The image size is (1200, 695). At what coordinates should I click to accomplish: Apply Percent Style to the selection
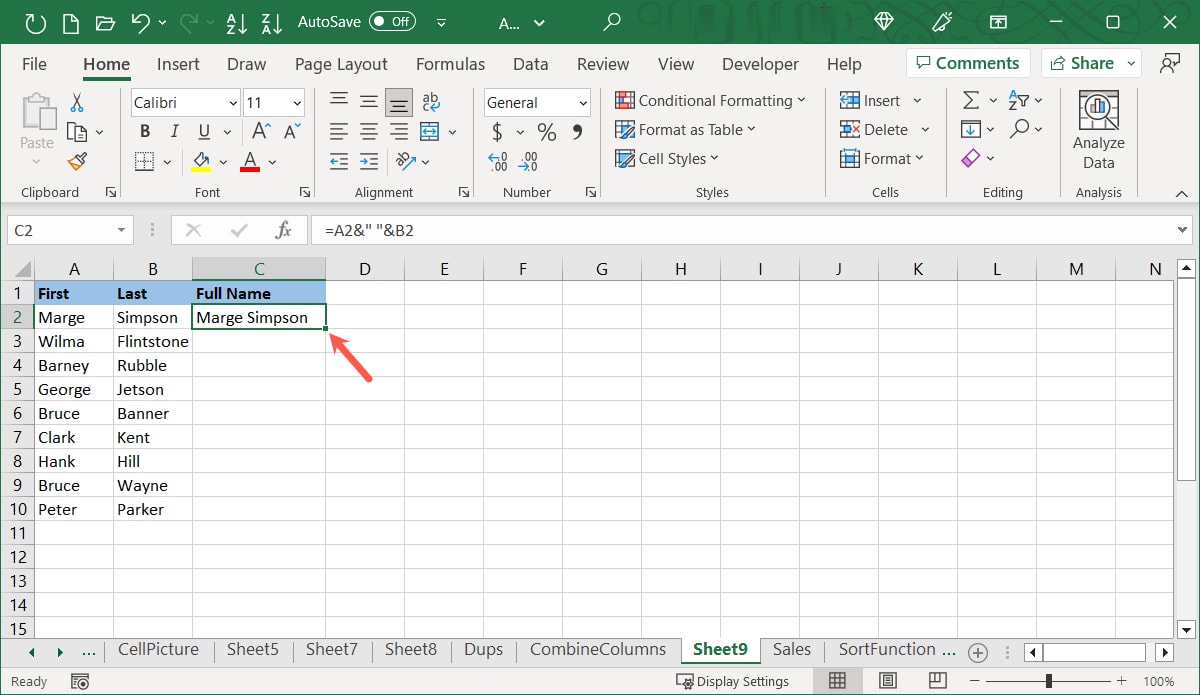point(545,131)
